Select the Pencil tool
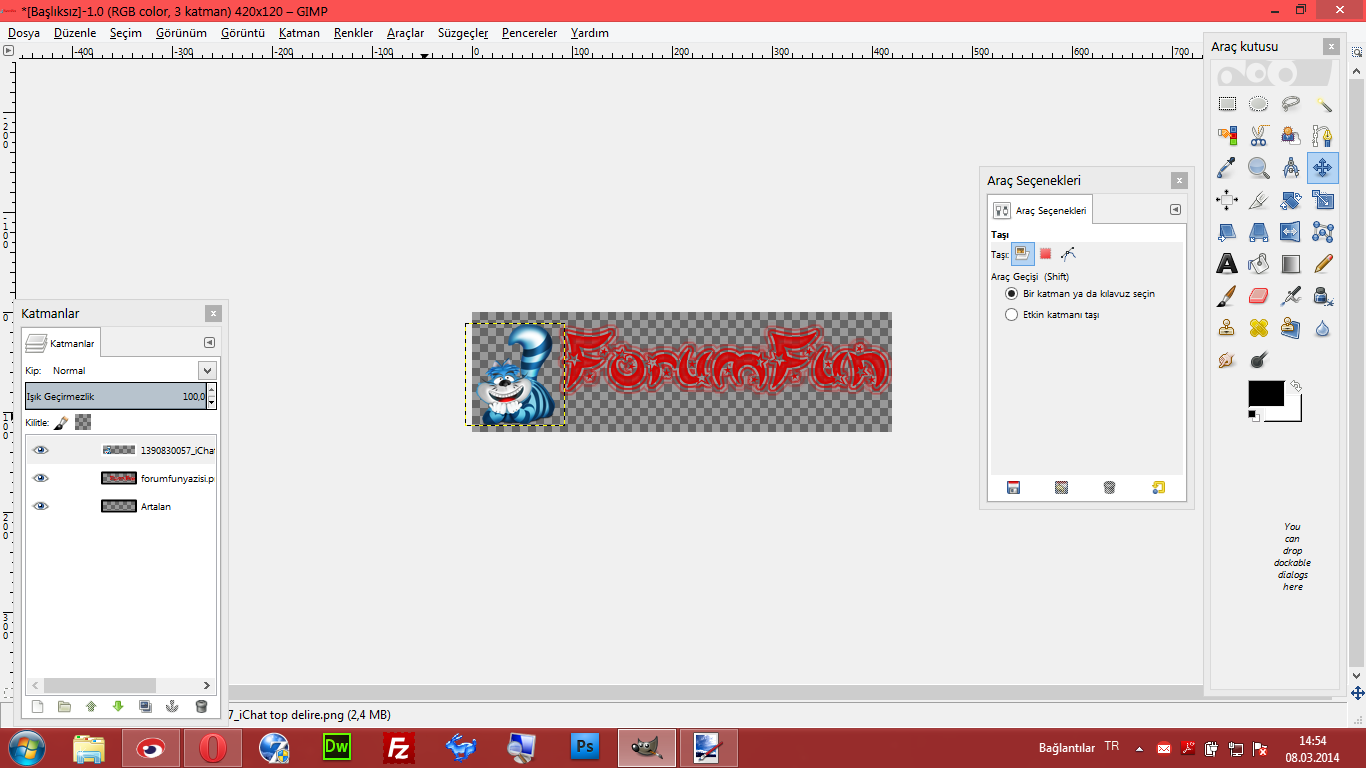Viewport: 1366px width, 768px height. (x=1323, y=263)
